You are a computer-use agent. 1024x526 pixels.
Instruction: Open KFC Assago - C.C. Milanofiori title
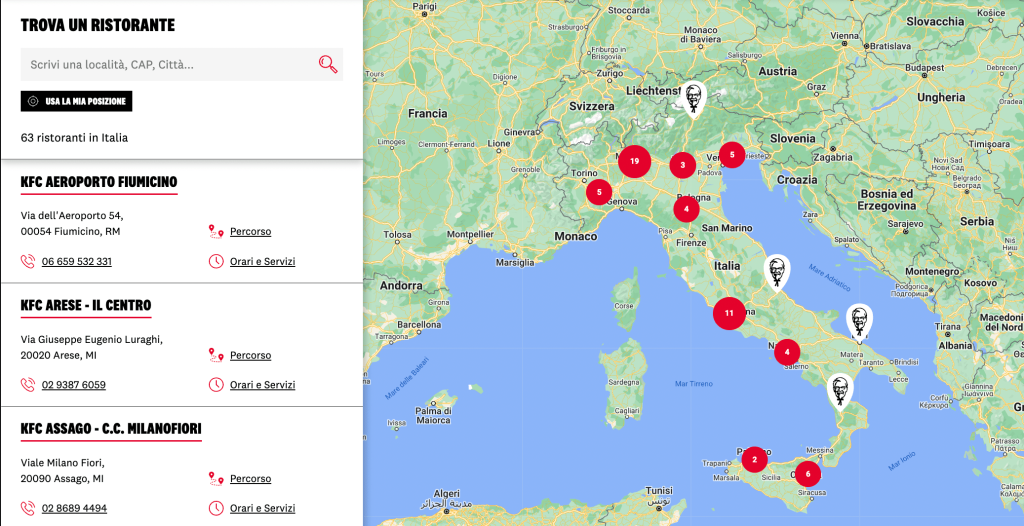click(x=111, y=429)
